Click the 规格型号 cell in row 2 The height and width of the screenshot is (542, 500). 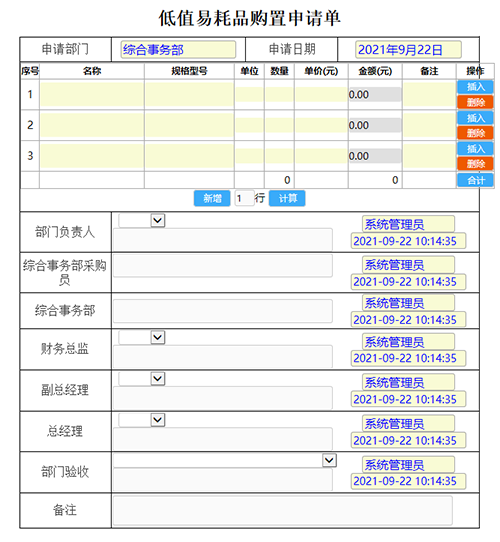[189, 125]
